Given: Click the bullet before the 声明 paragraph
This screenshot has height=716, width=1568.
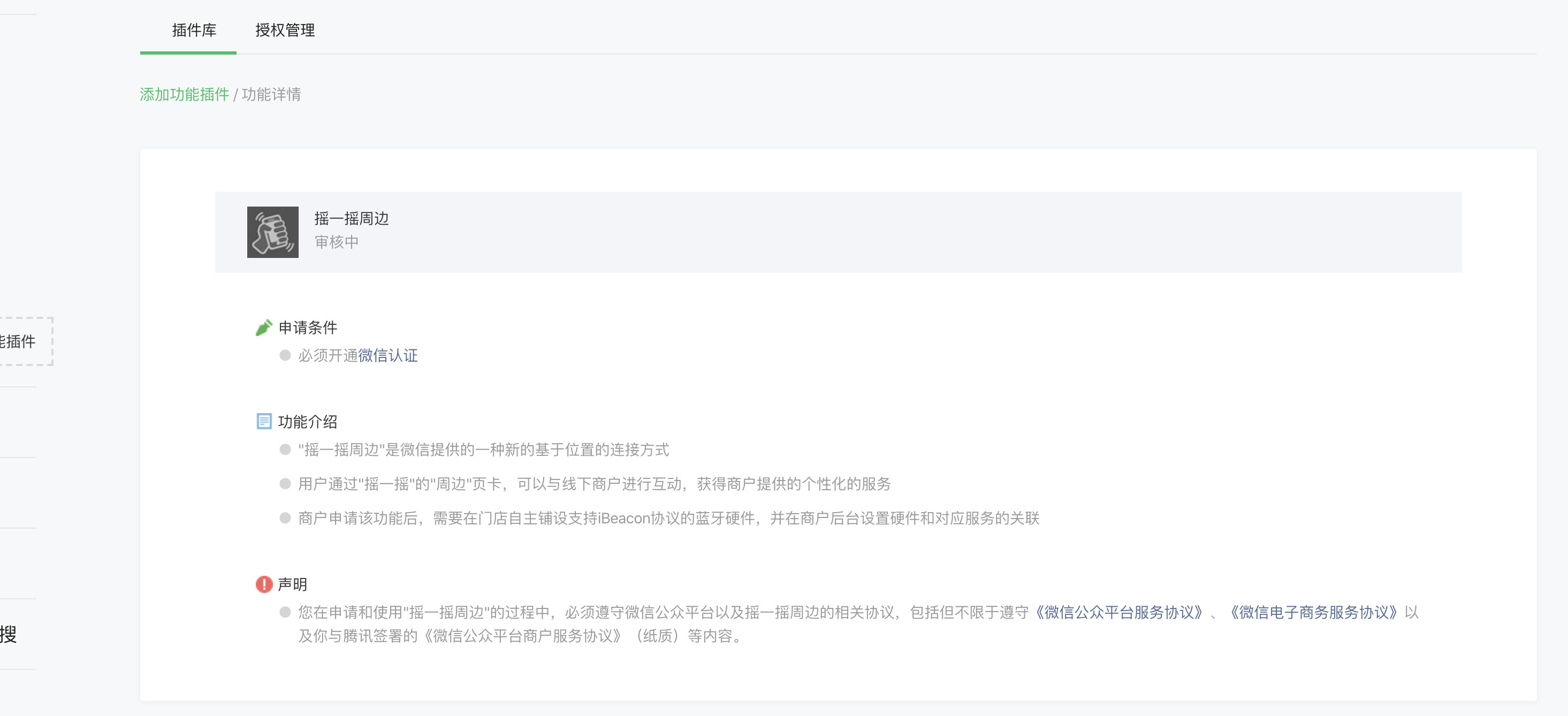Looking at the screenshot, I should 285,612.
